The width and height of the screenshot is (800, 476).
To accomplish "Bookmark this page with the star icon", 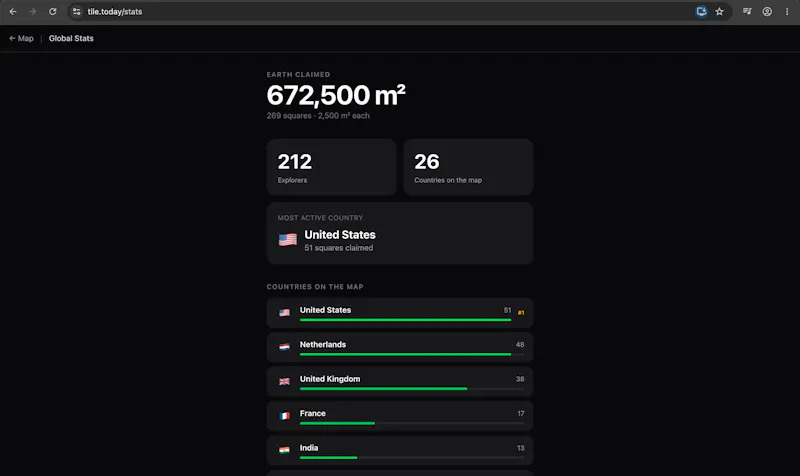I will click(719, 11).
